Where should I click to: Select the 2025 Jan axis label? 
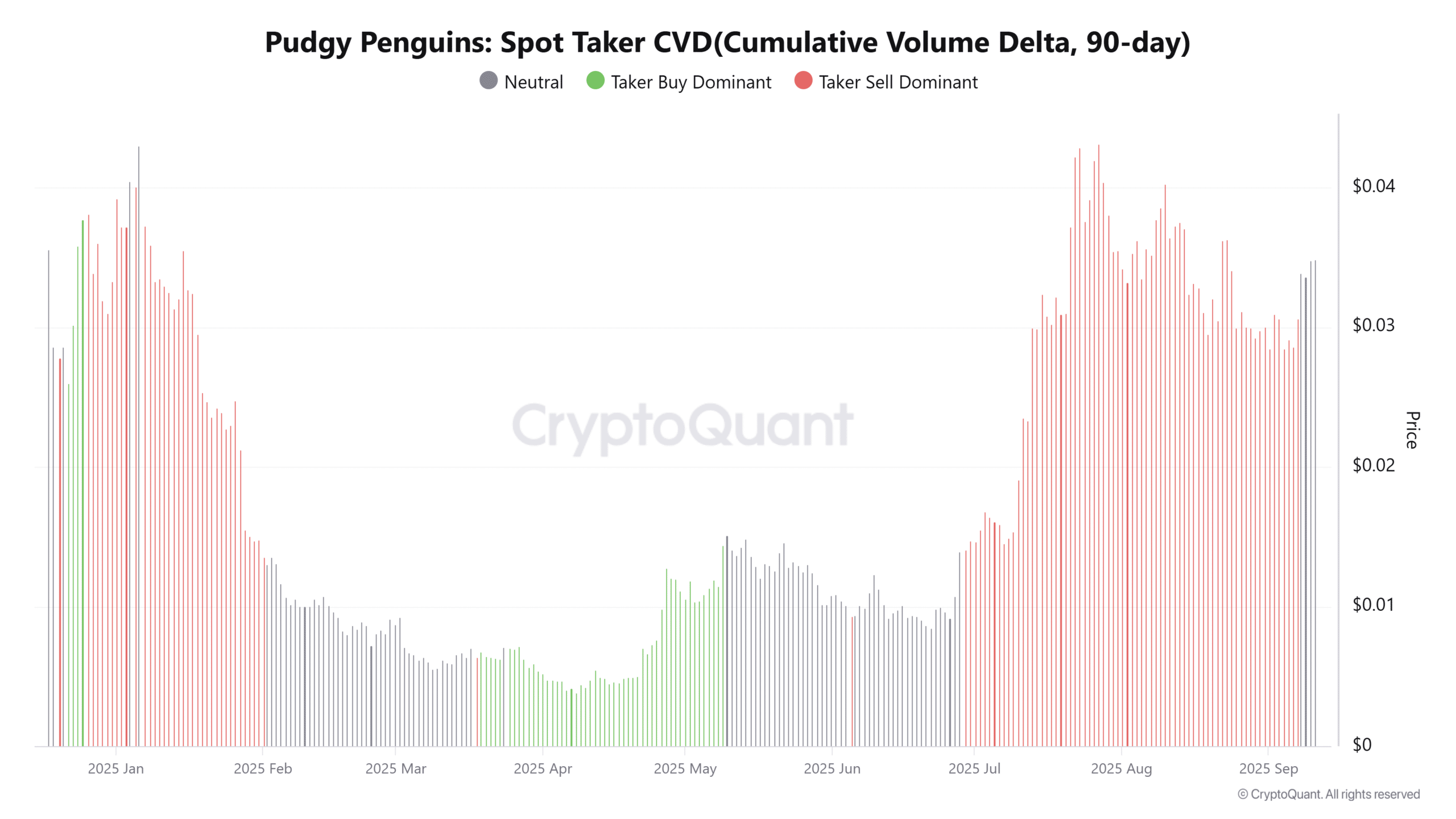[x=116, y=768]
